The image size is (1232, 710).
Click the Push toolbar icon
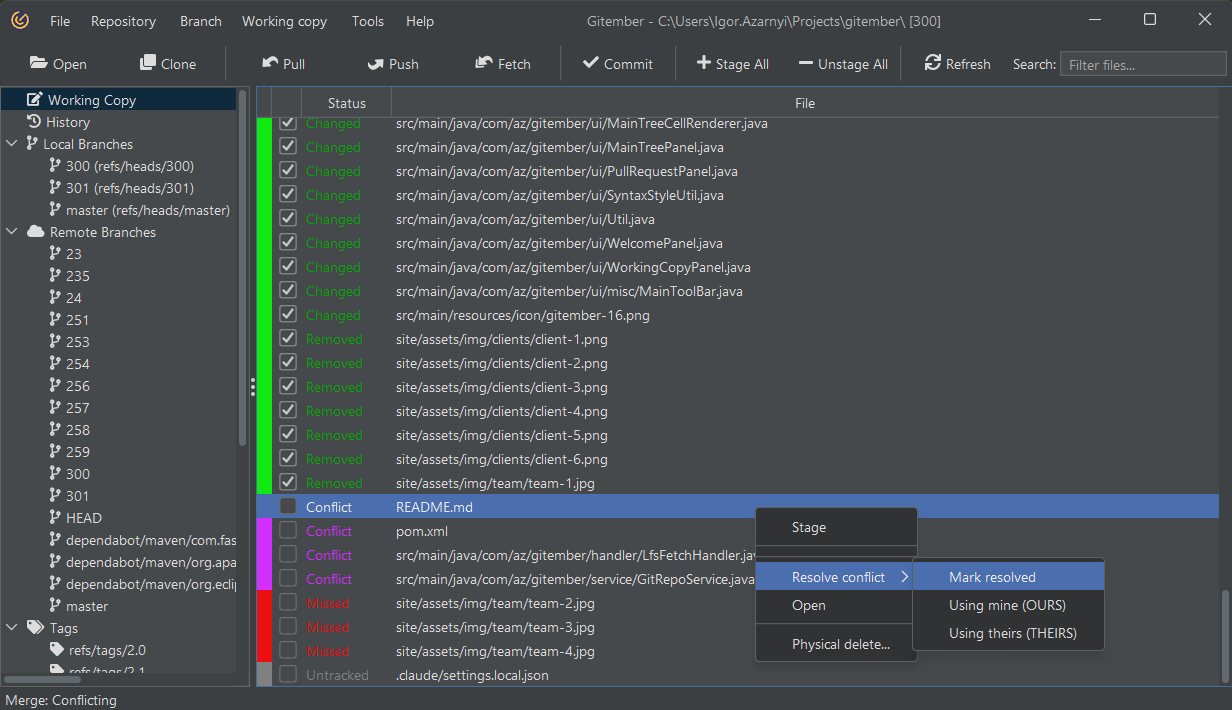point(376,63)
